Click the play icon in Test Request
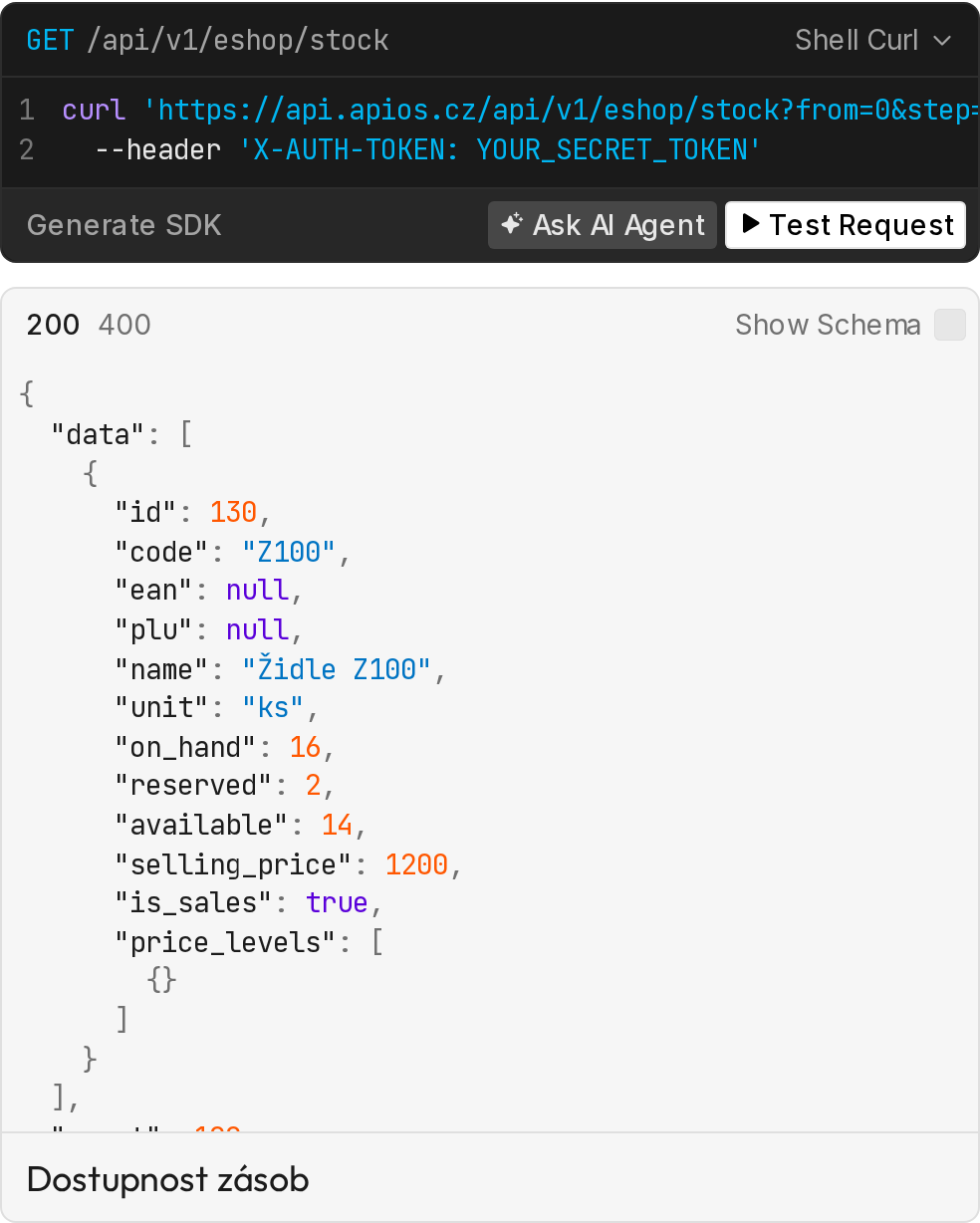 point(751,224)
